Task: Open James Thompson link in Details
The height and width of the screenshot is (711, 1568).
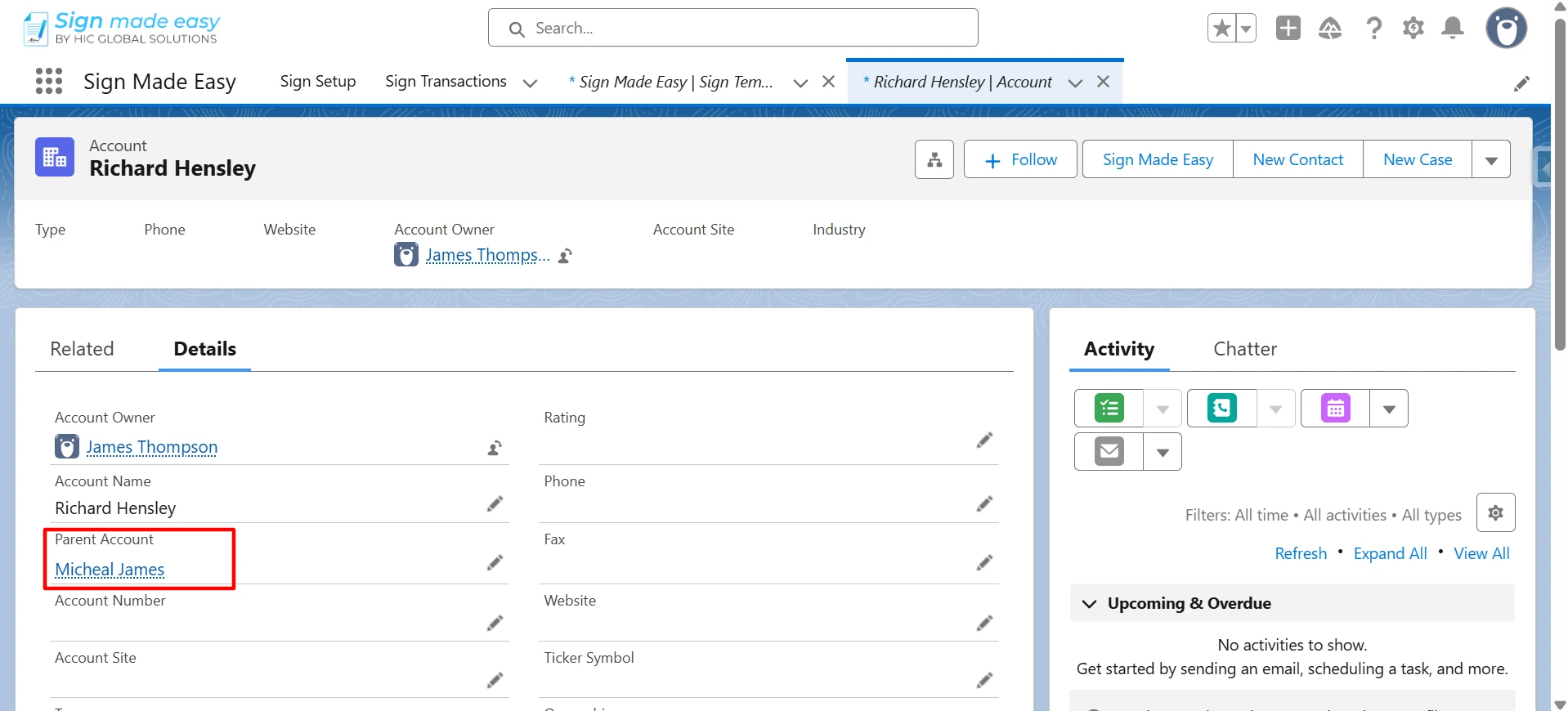Action: tap(152, 447)
